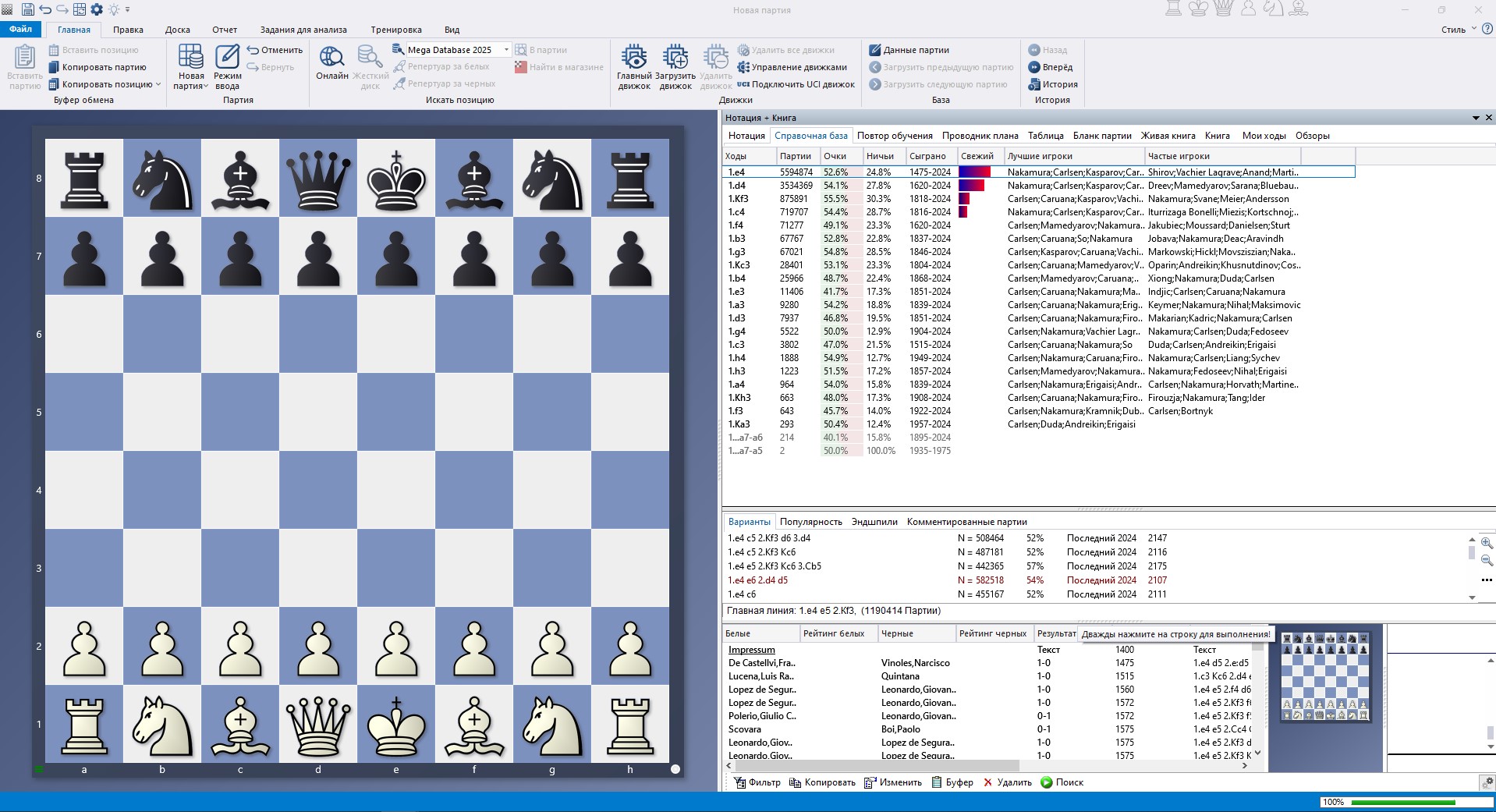Switch to the Популярность tab
1496x812 pixels.
click(812, 522)
